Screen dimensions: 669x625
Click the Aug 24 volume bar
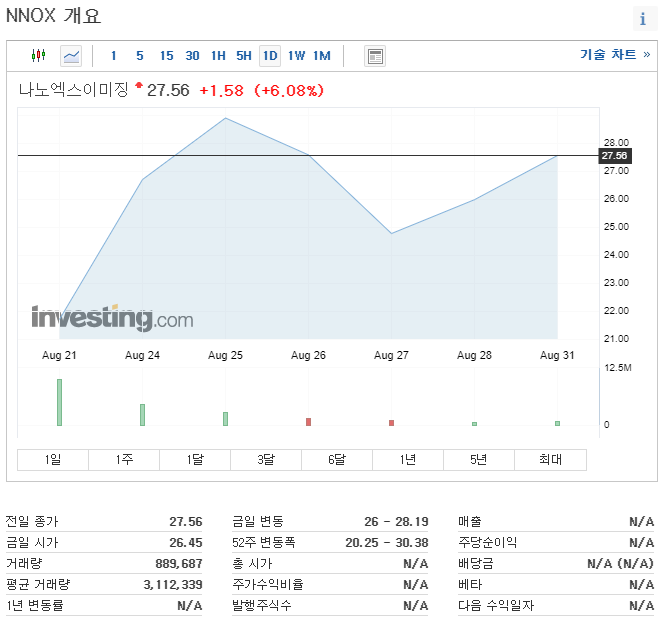click(x=143, y=415)
